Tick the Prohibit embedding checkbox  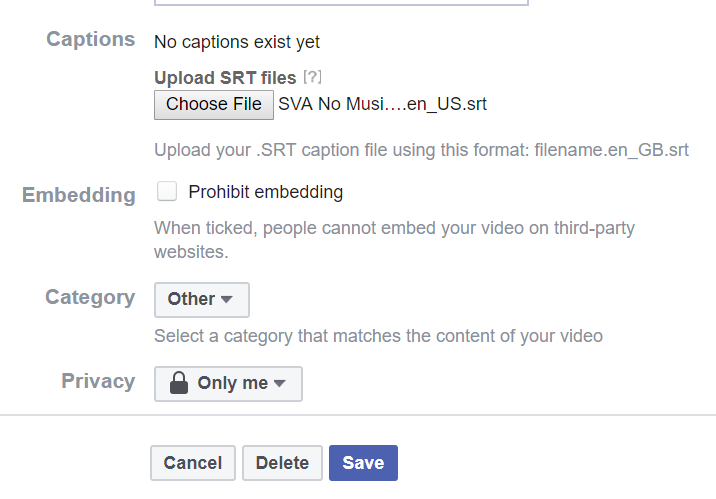(x=167, y=191)
